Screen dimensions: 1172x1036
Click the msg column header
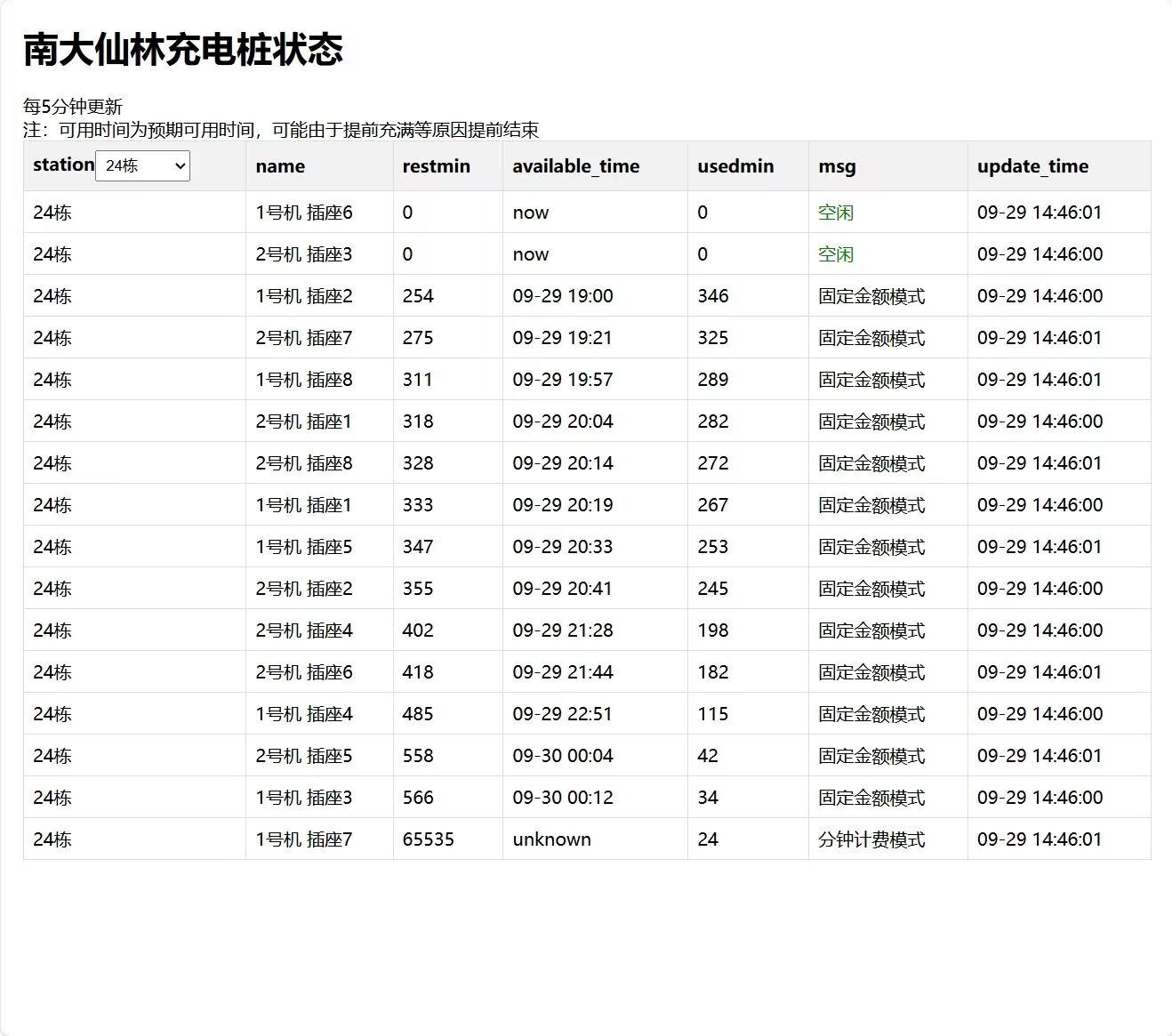click(x=837, y=166)
